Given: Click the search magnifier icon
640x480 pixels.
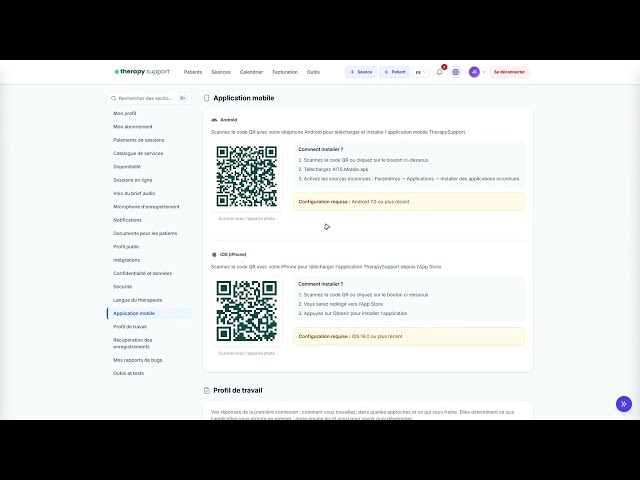Looking at the screenshot, I should [113, 98].
